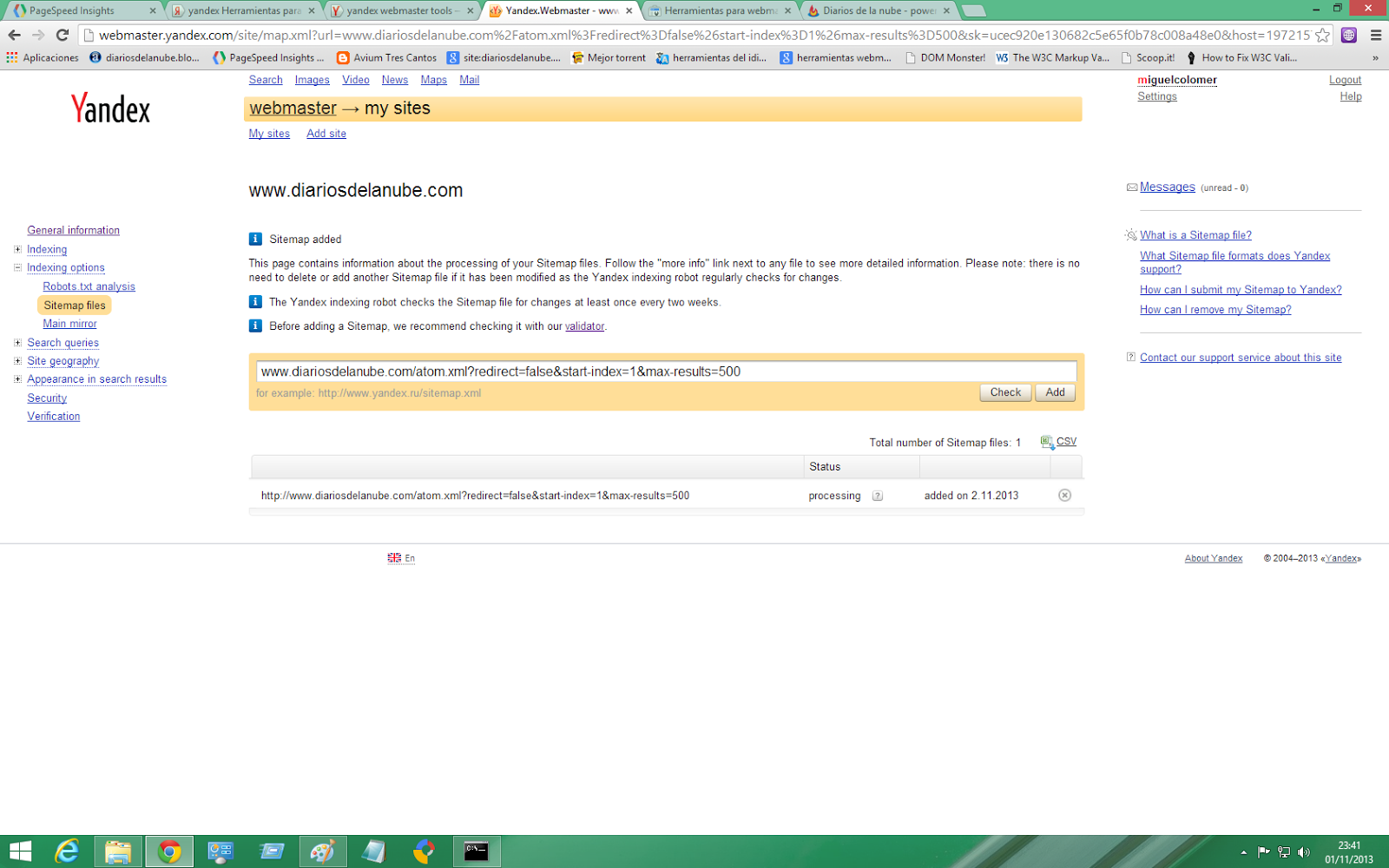The image size is (1389, 868).
Task: Click the CSV export icon with Excel symbol
Action: [1046, 441]
